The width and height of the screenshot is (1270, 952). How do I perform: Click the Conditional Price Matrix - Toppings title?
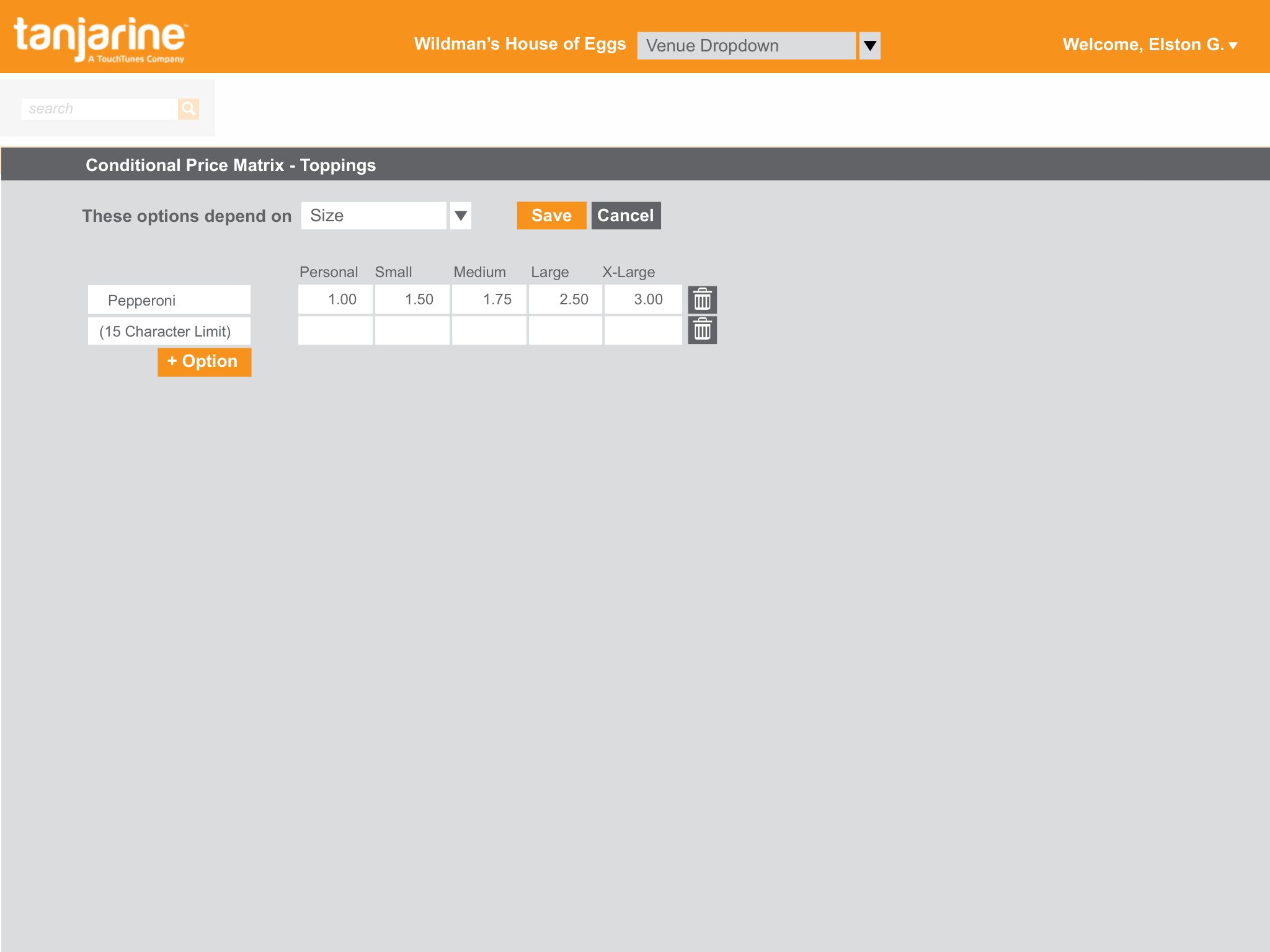(231, 165)
